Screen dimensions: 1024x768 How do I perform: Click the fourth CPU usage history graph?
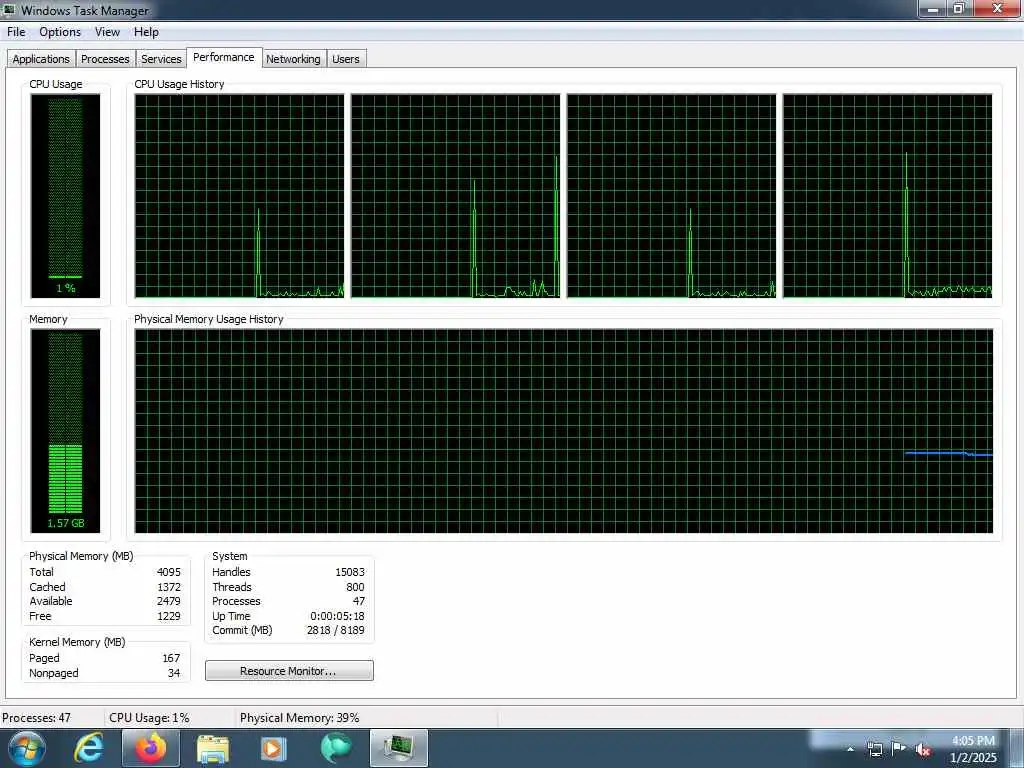[888, 196]
